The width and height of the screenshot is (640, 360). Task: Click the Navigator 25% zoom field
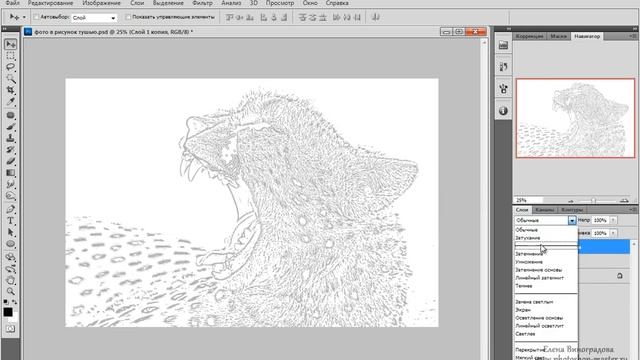point(528,200)
